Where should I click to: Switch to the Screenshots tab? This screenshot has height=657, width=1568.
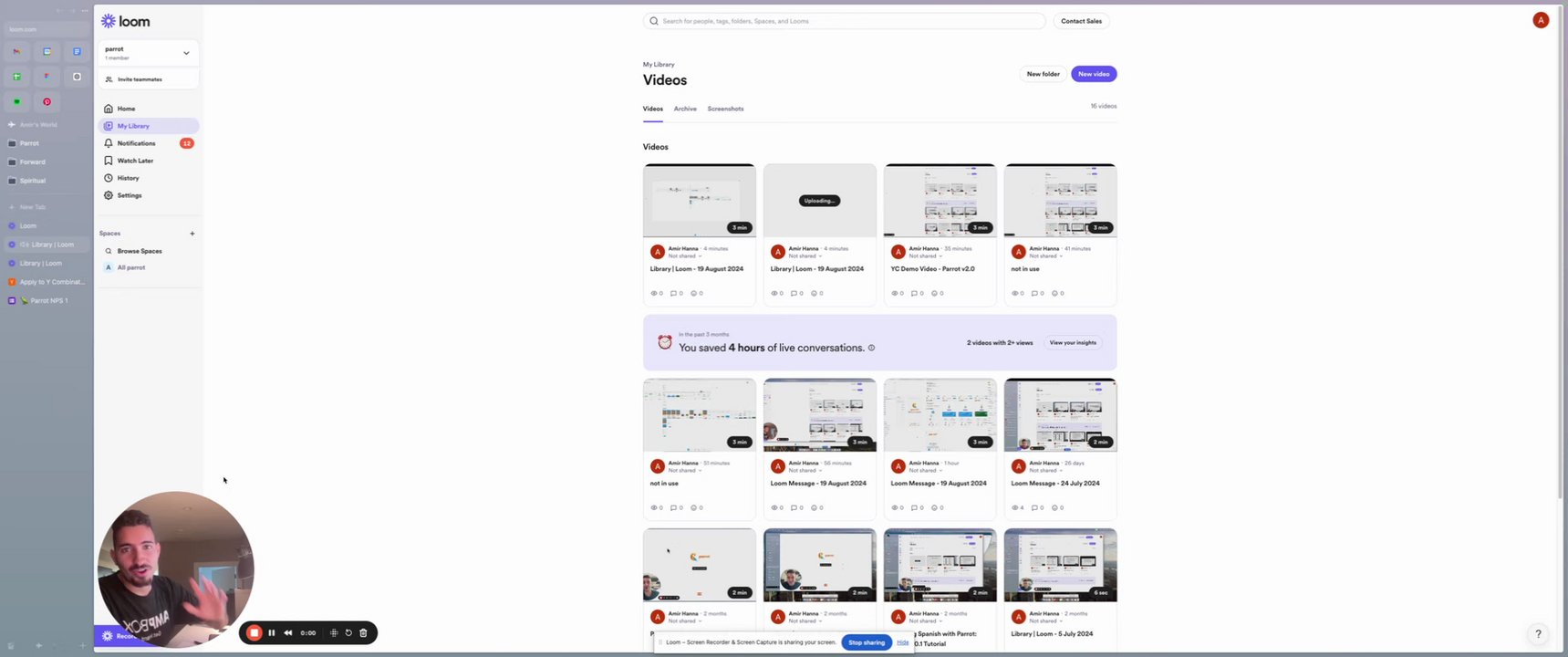[725, 109]
